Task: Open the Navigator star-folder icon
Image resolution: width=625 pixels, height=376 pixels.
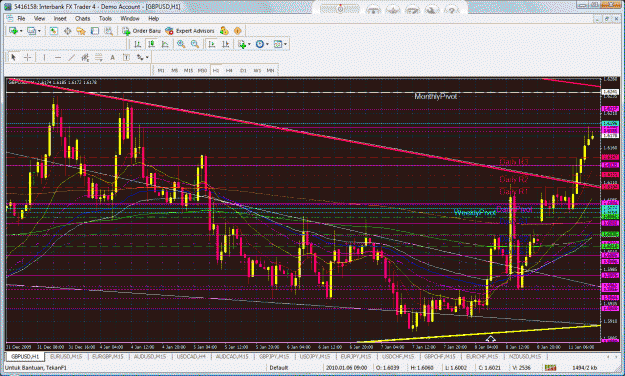Action: (x=81, y=31)
